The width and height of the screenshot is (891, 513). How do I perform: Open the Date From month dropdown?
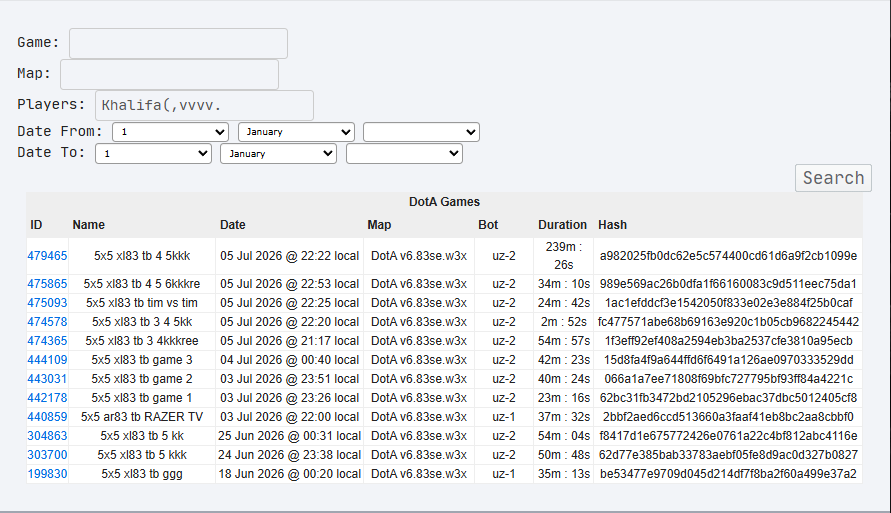pos(296,132)
